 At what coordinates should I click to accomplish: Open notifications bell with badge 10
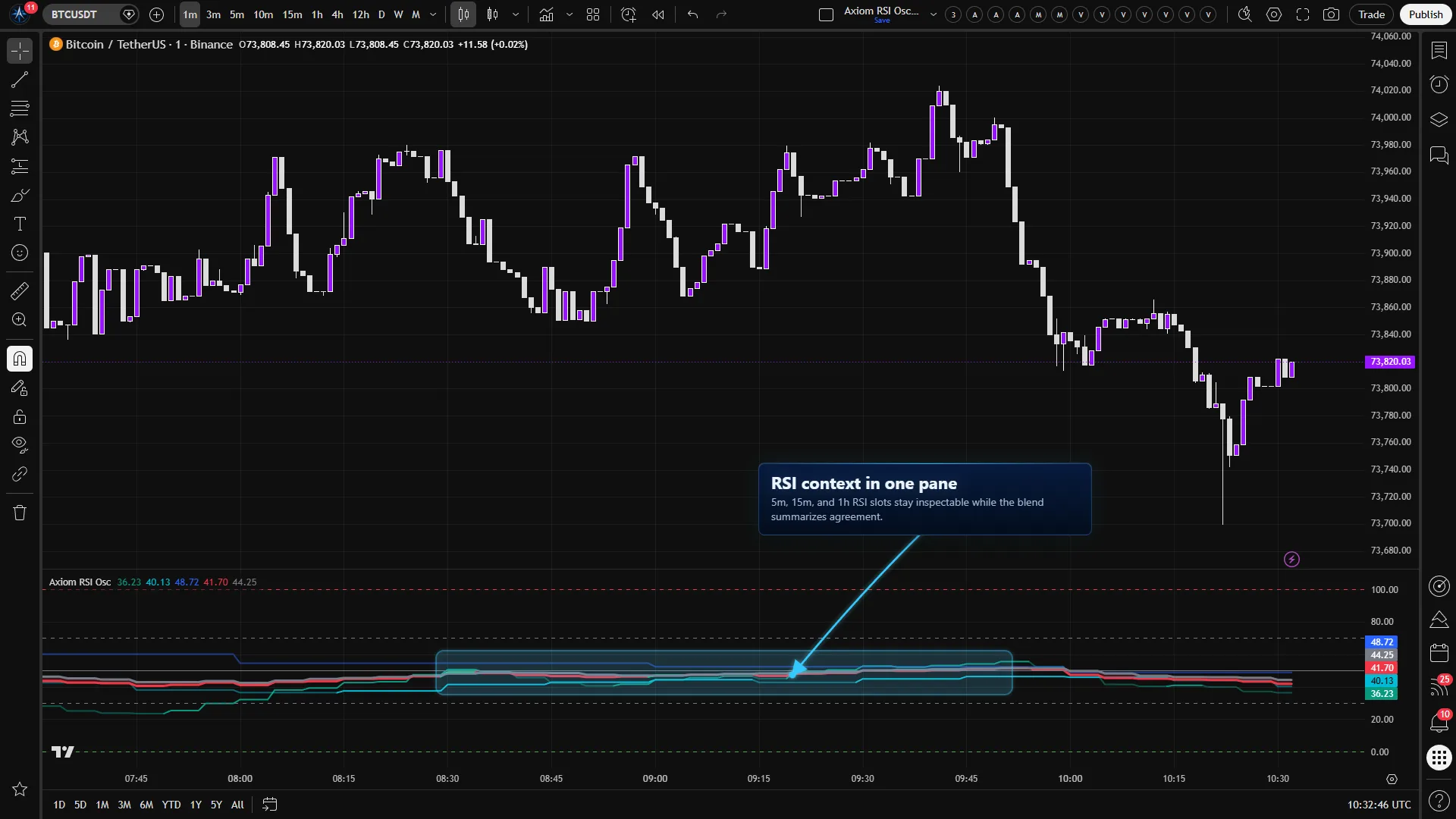click(x=1439, y=722)
